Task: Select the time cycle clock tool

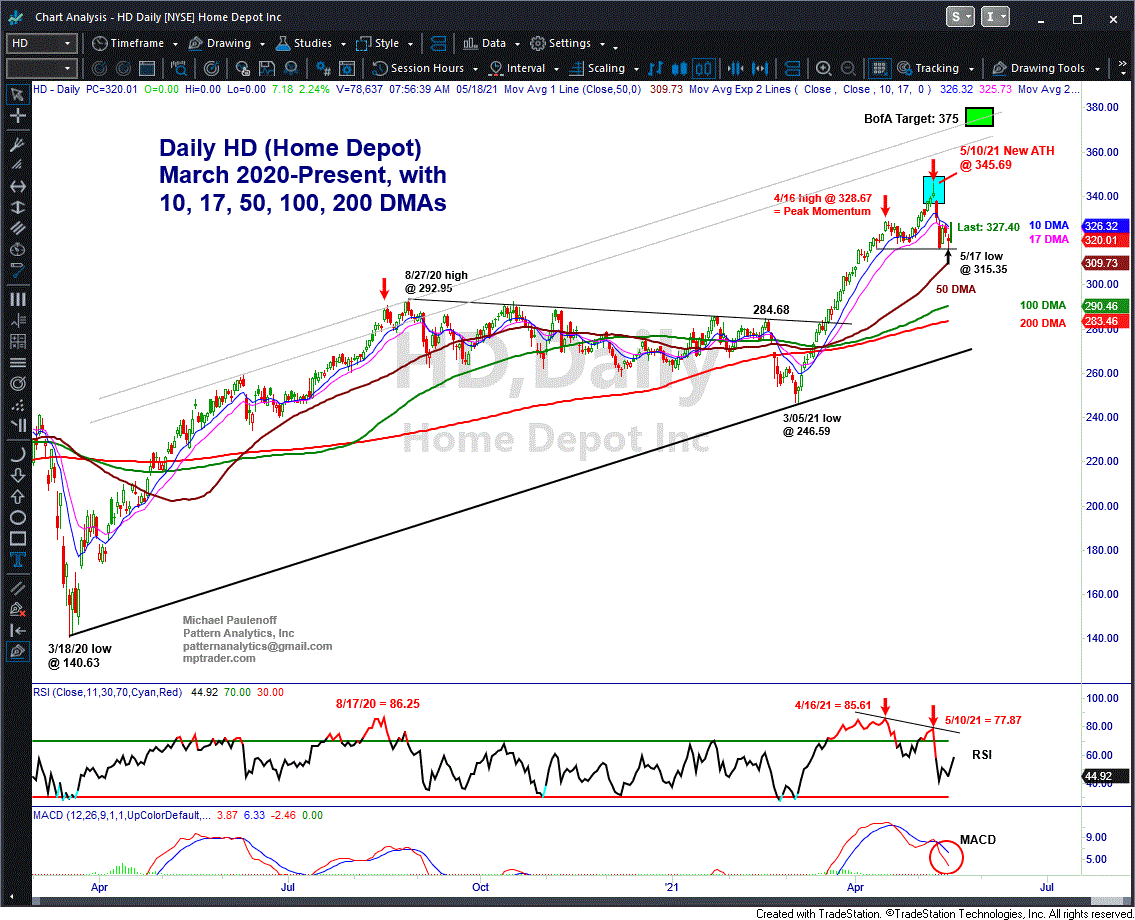Action: click(x=17, y=249)
